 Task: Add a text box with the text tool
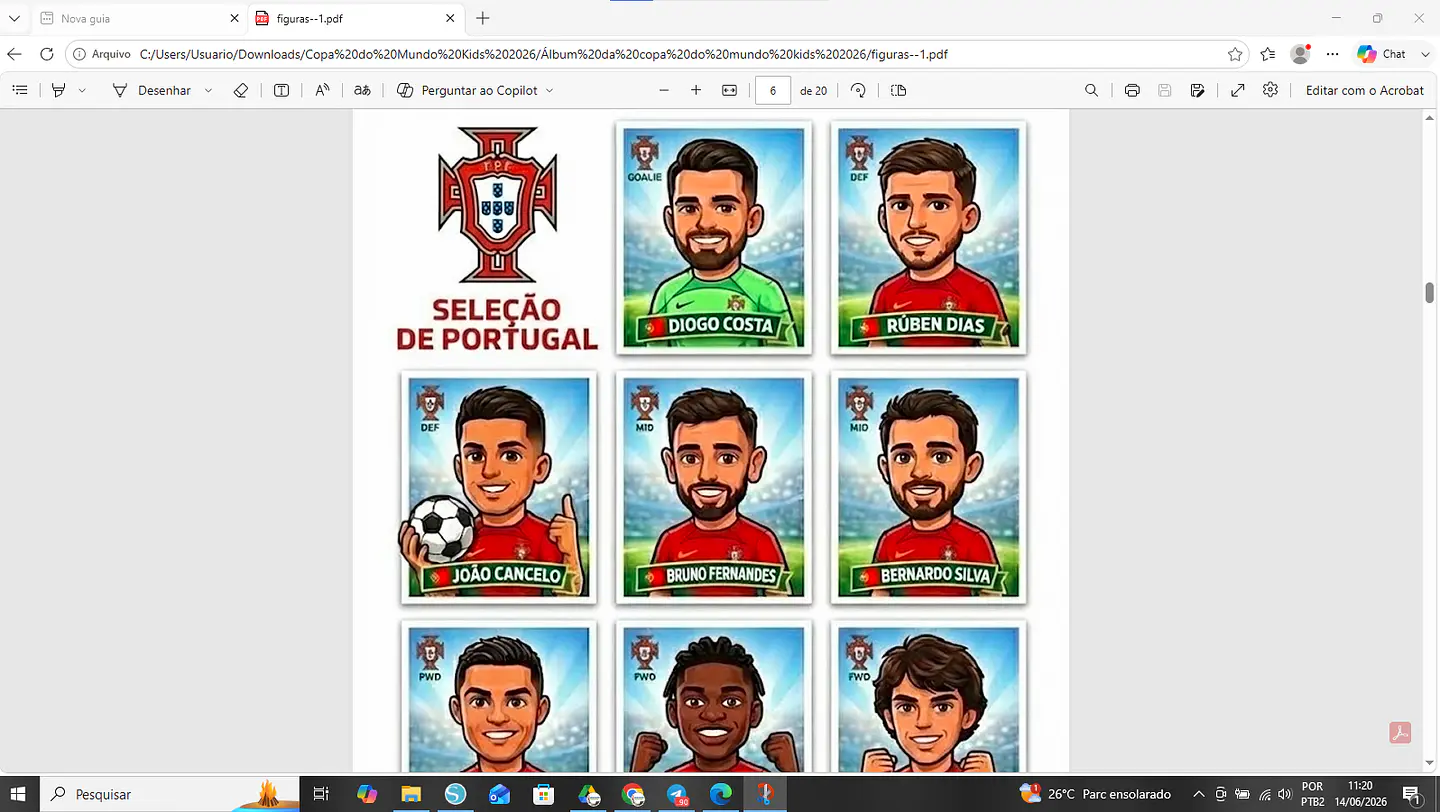282,90
